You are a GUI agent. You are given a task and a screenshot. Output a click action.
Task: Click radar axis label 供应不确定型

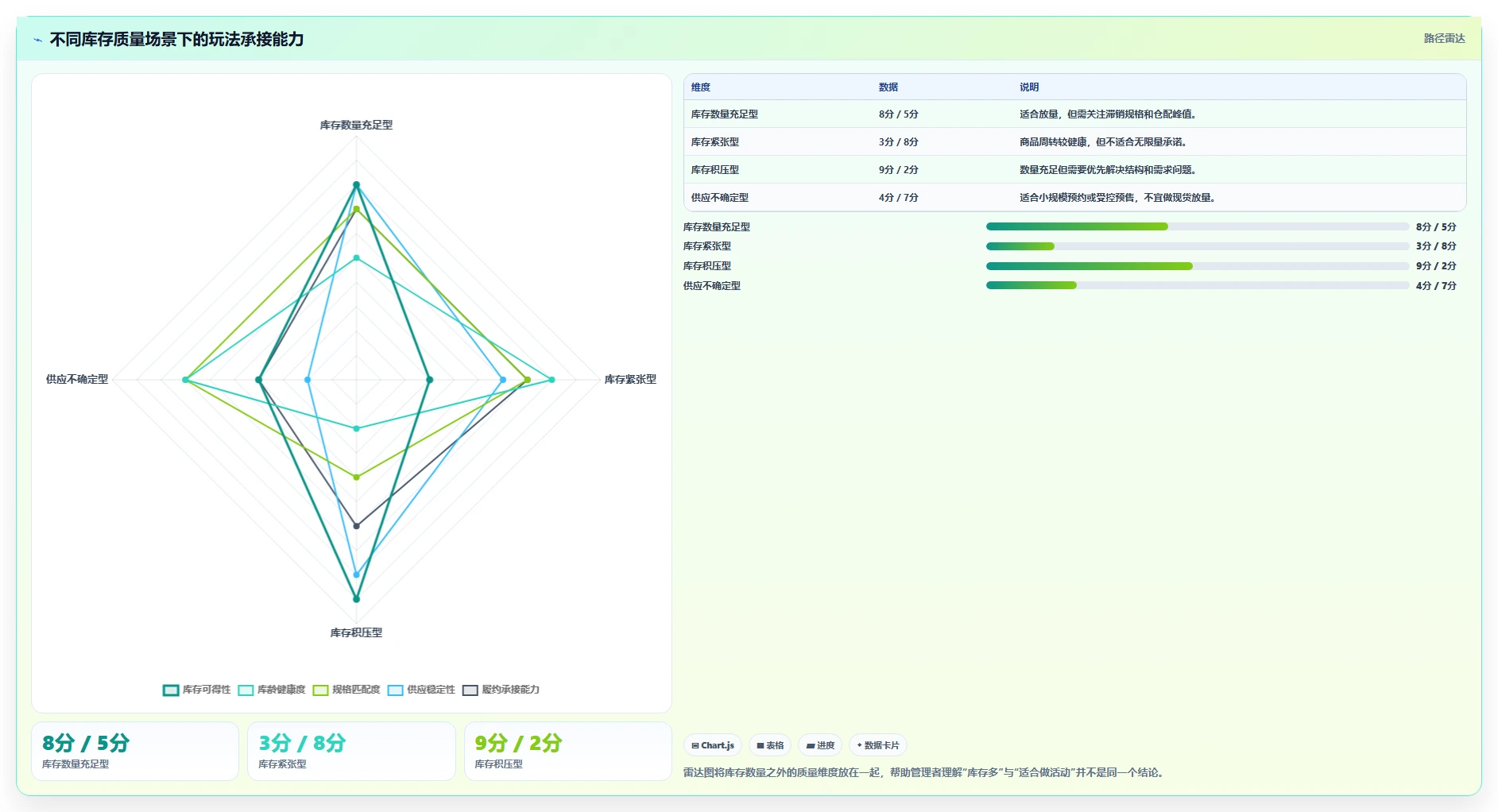77,380
